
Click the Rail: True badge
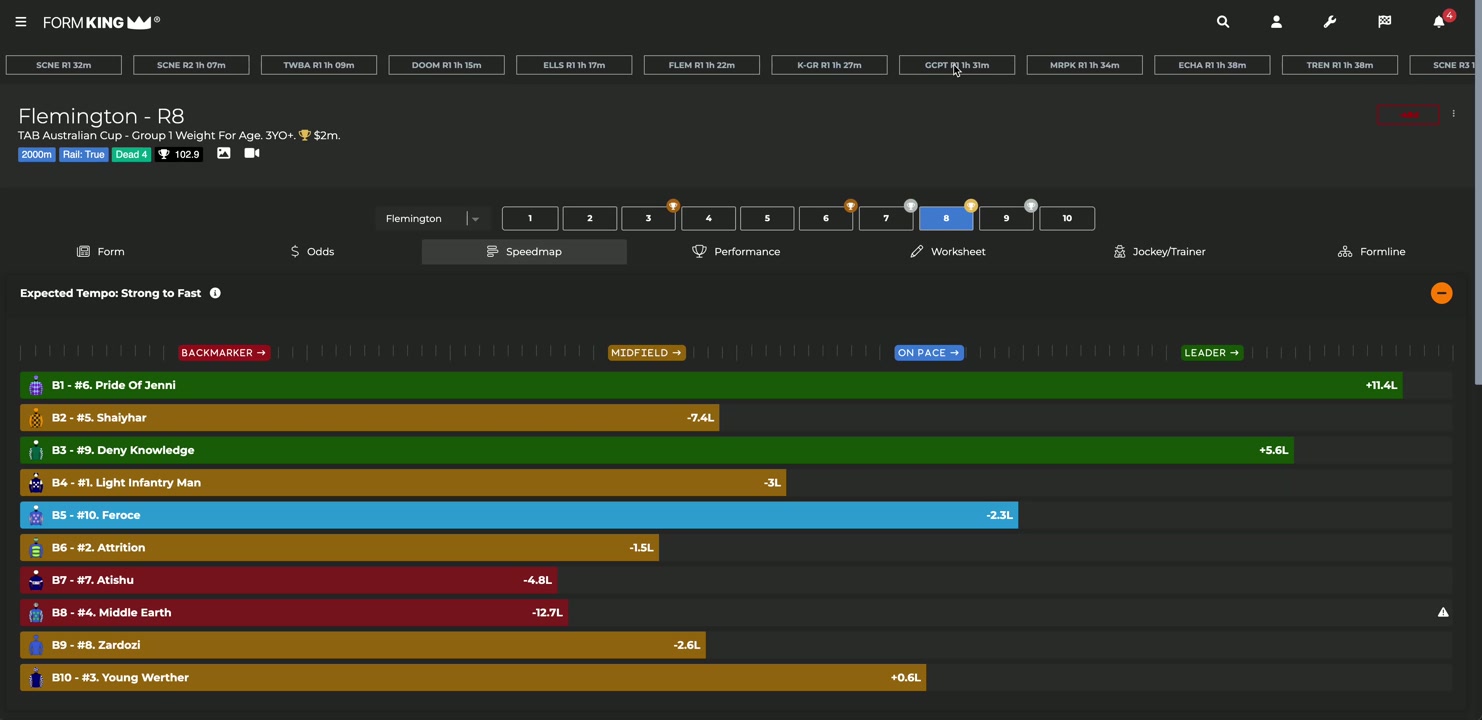(x=83, y=155)
